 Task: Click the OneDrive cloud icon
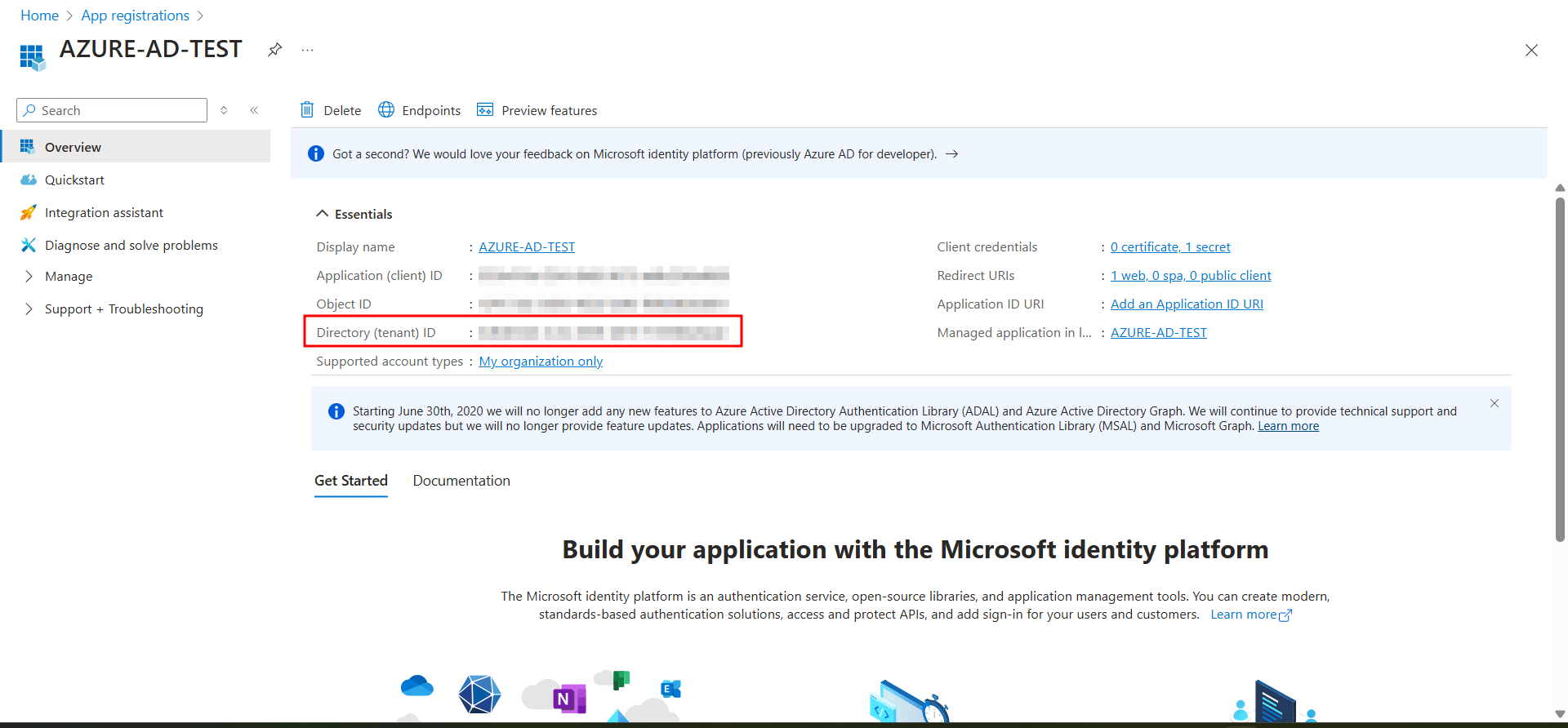coord(417,686)
